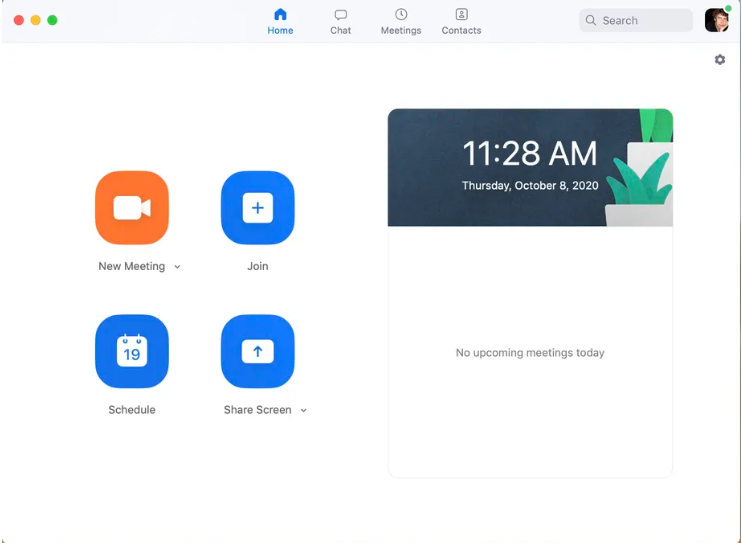Select the Home tab
The width and height of the screenshot is (742, 543).
coord(280,21)
